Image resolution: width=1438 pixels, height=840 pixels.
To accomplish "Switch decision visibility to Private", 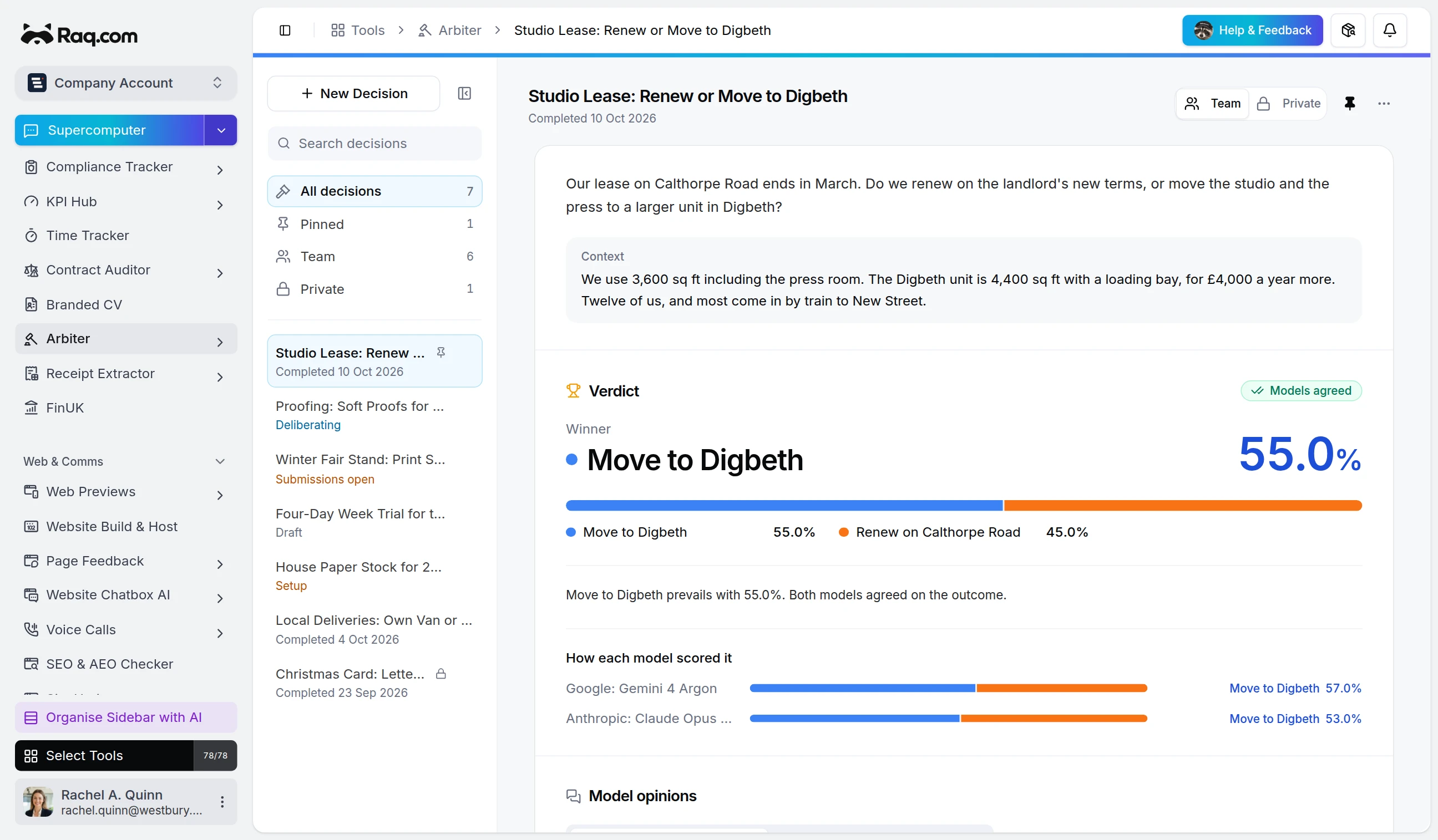I will point(1288,103).
